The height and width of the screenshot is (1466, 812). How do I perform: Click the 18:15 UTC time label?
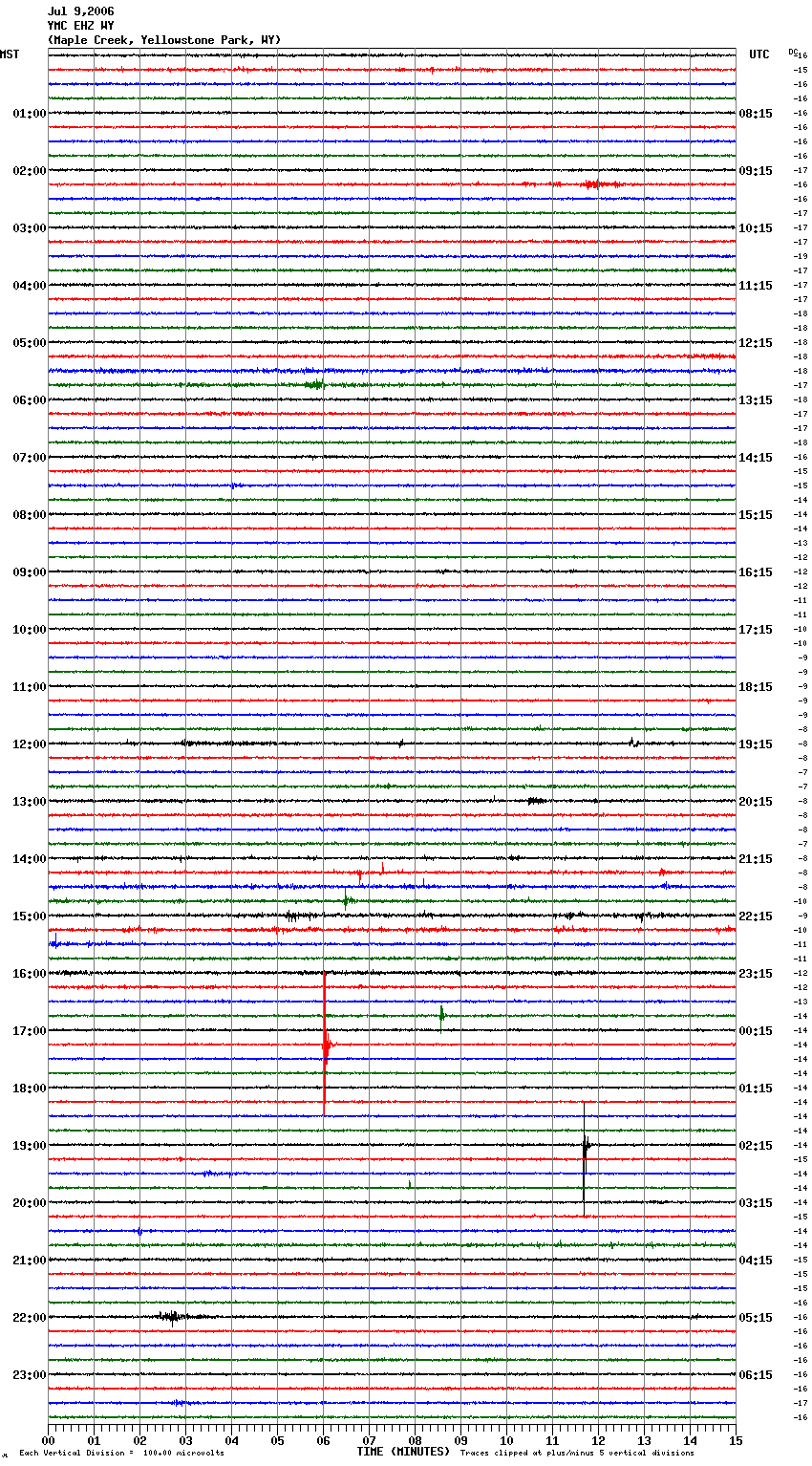click(x=756, y=687)
